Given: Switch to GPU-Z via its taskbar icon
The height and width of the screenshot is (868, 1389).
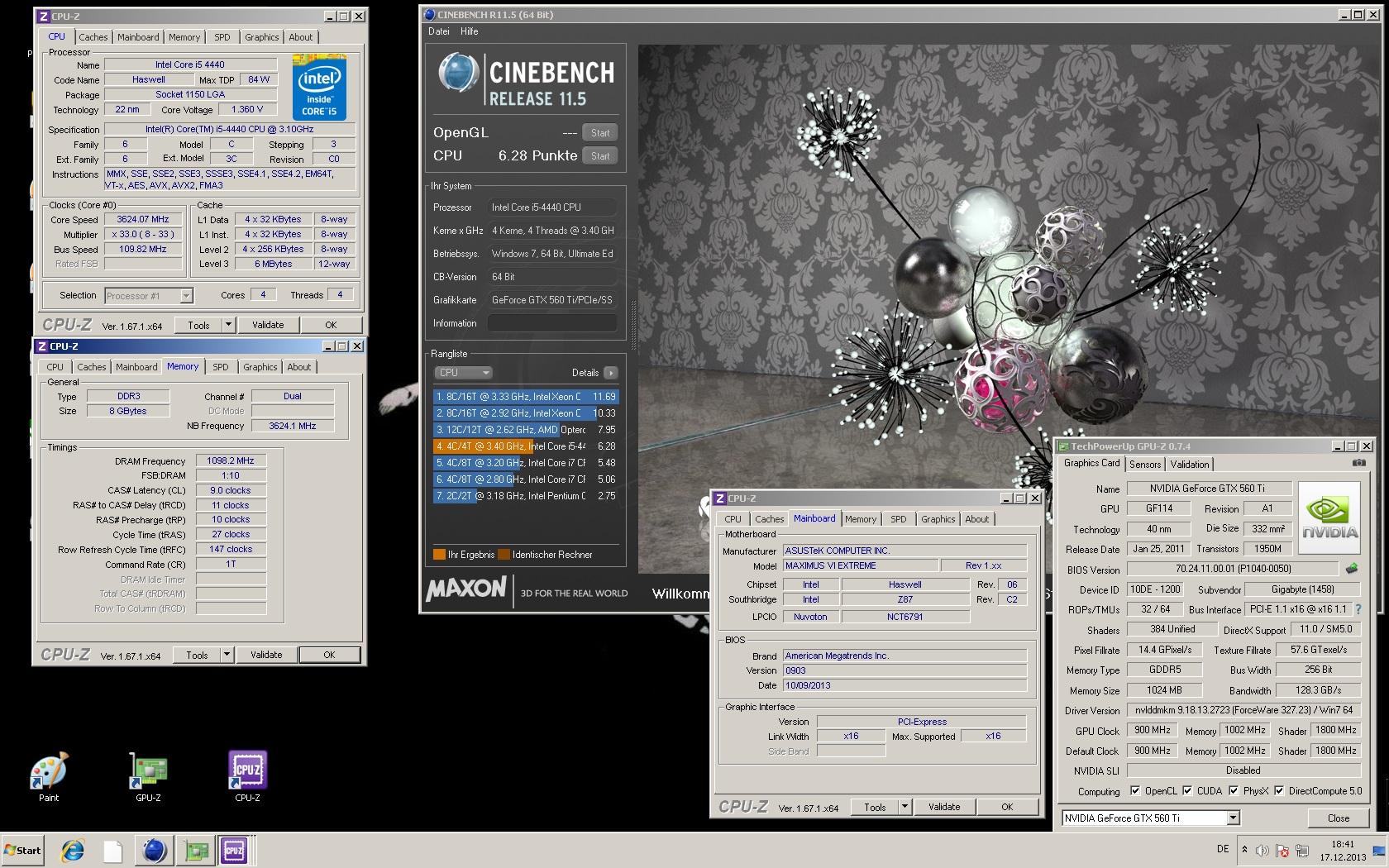Looking at the screenshot, I should click(x=196, y=850).
